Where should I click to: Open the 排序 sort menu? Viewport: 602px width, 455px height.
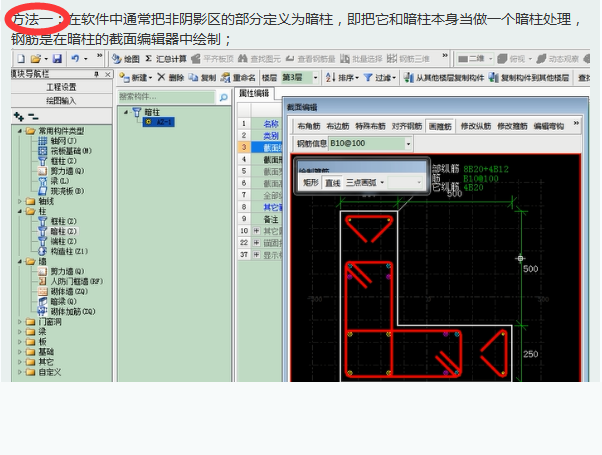(x=342, y=78)
